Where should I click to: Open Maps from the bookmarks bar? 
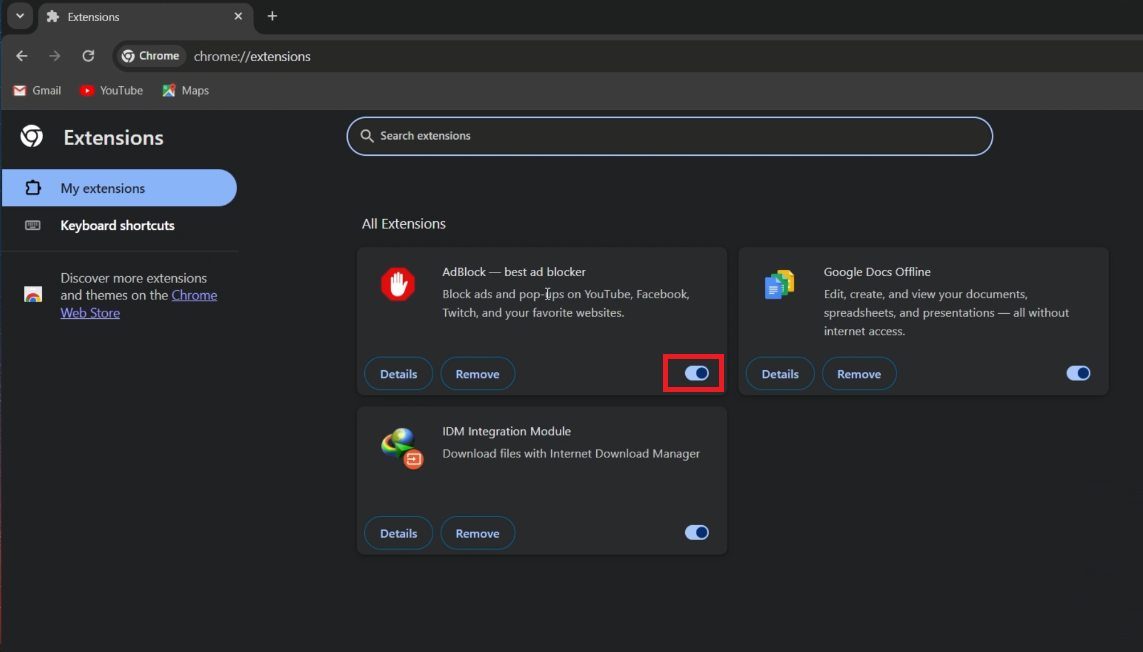pos(185,90)
